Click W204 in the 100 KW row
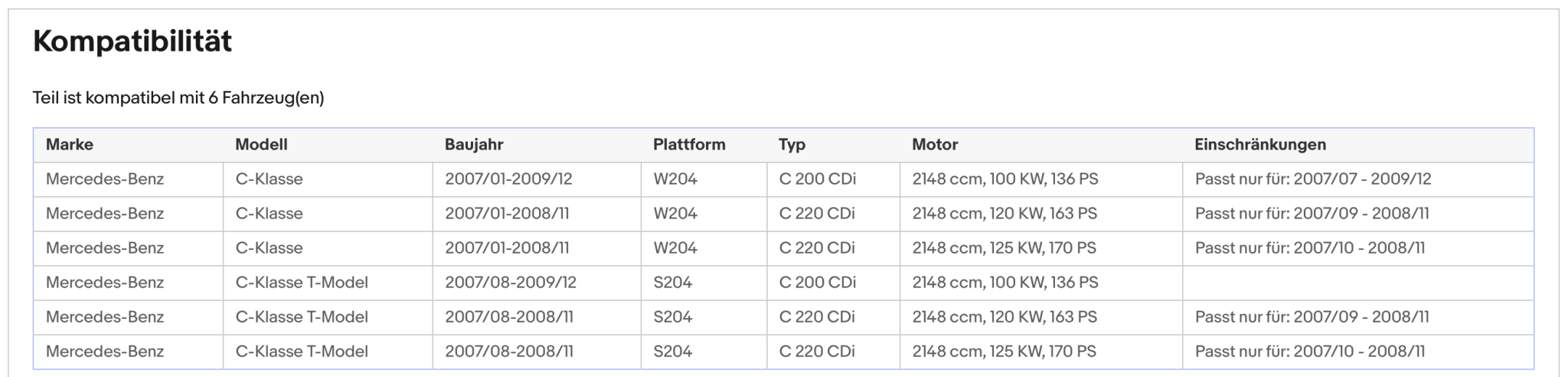 click(x=675, y=179)
